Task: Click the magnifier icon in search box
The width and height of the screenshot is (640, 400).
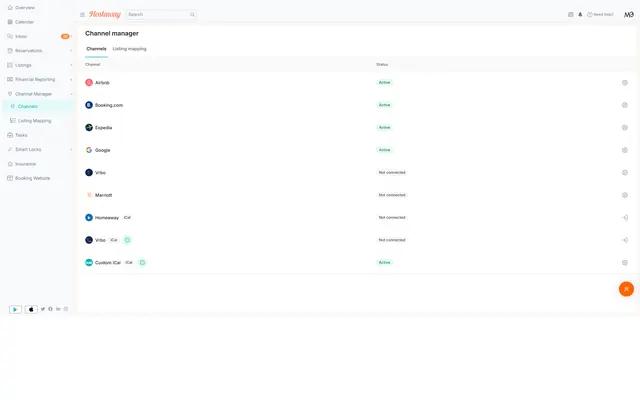Action: point(192,14)
